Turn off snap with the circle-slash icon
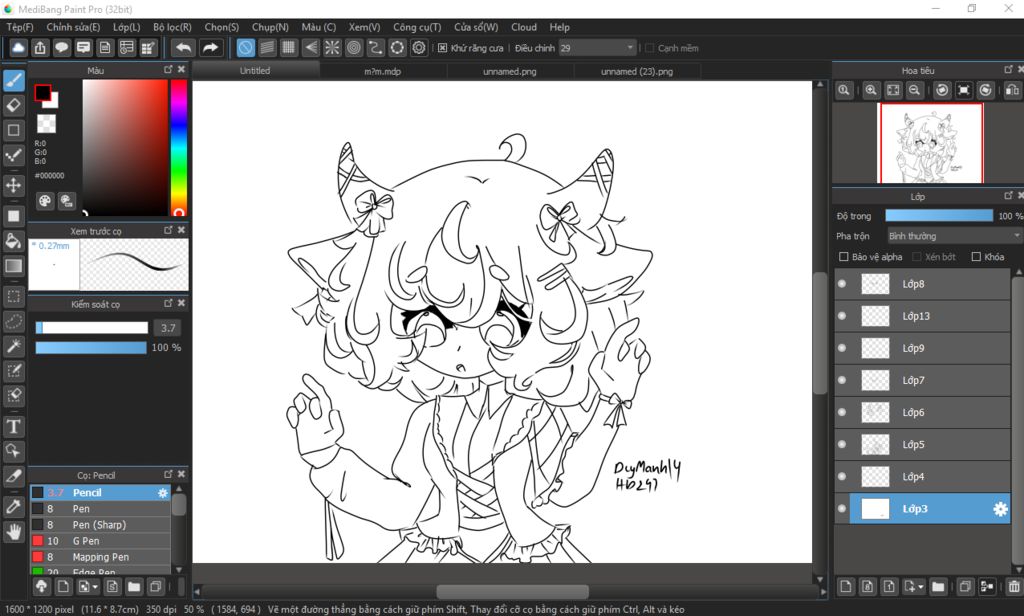Viewport: 1024px width, 616px height. click(x=246, y=48)
